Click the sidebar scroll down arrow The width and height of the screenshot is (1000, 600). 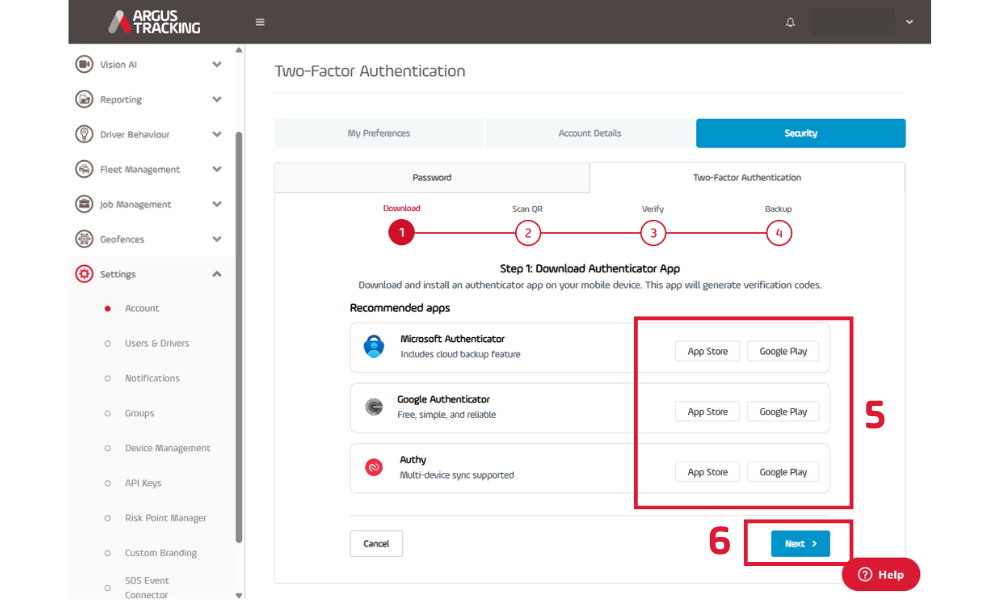pos(239,595)
